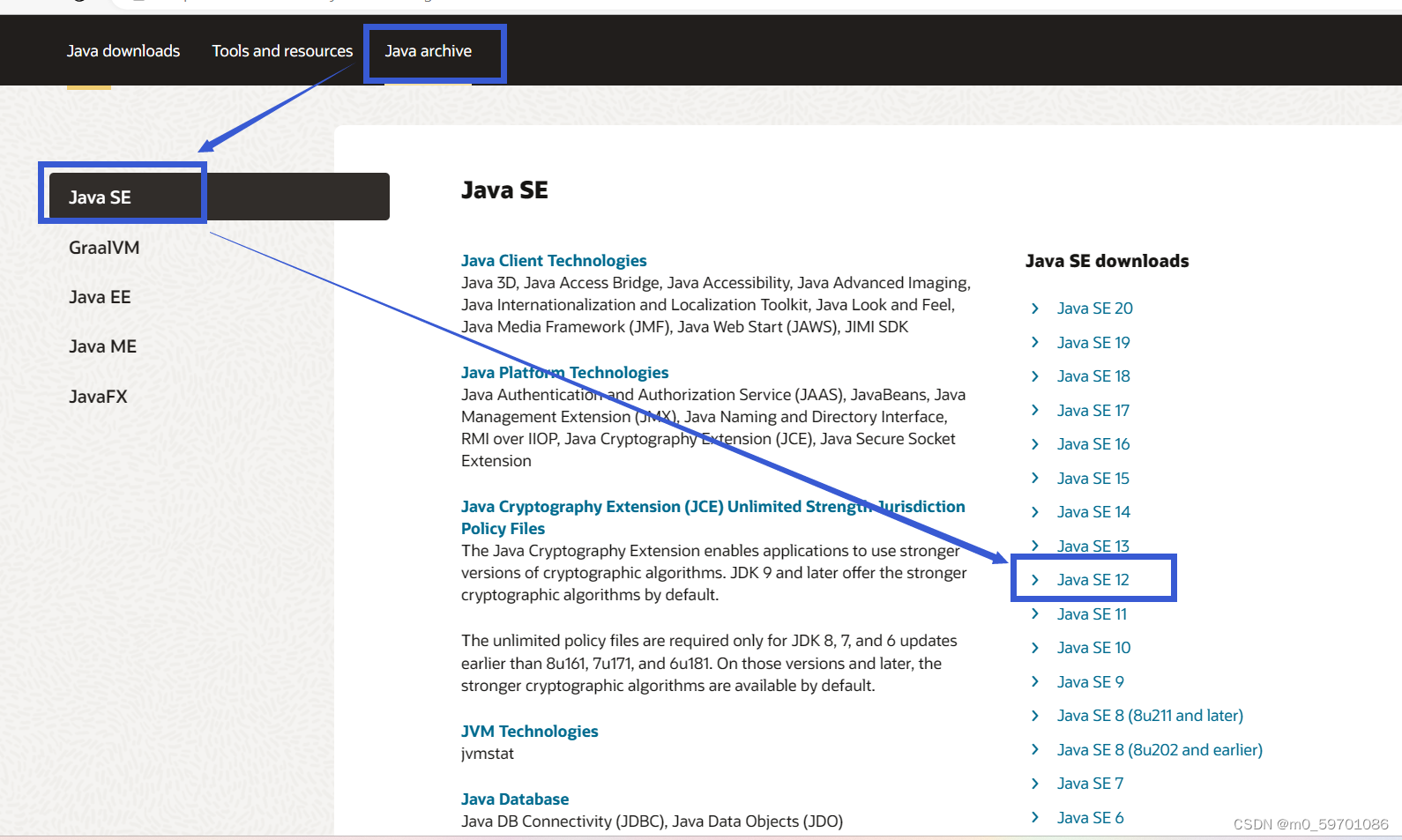This screenshot has width=1402, height=840.
Task: Open JCE Unlimited Strength Jurisdiction Policy Files link
Action: [x=712, y=517]
